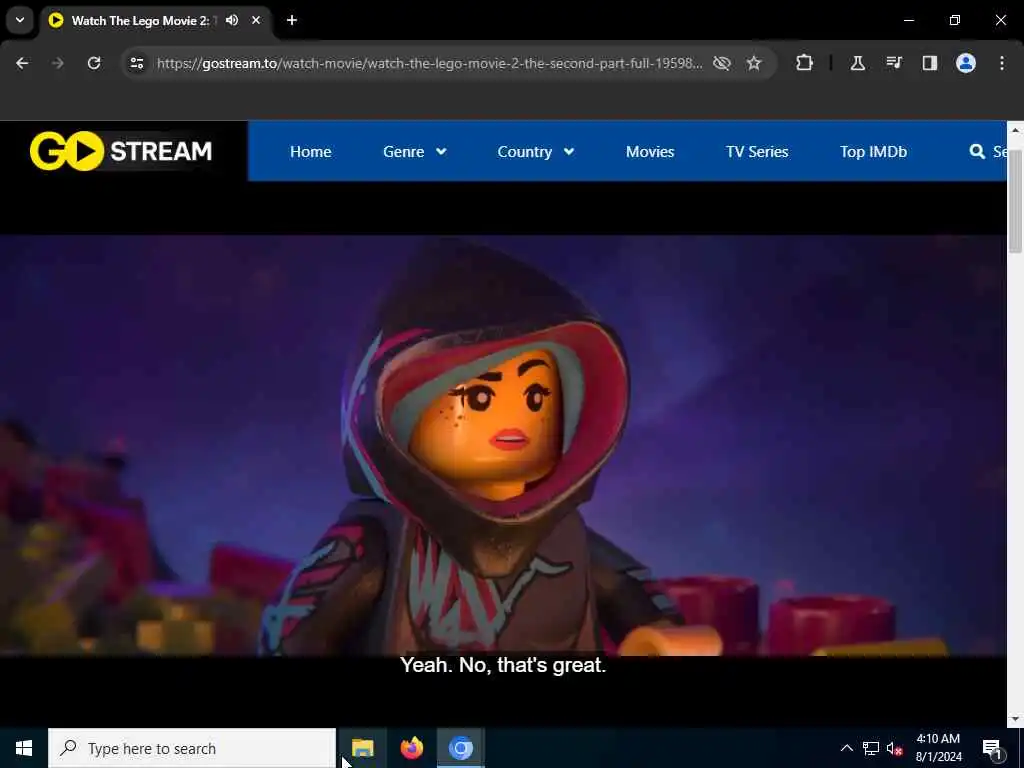
Task: Launch Firefox from the taskbar
Action: [x=411, y=748]
